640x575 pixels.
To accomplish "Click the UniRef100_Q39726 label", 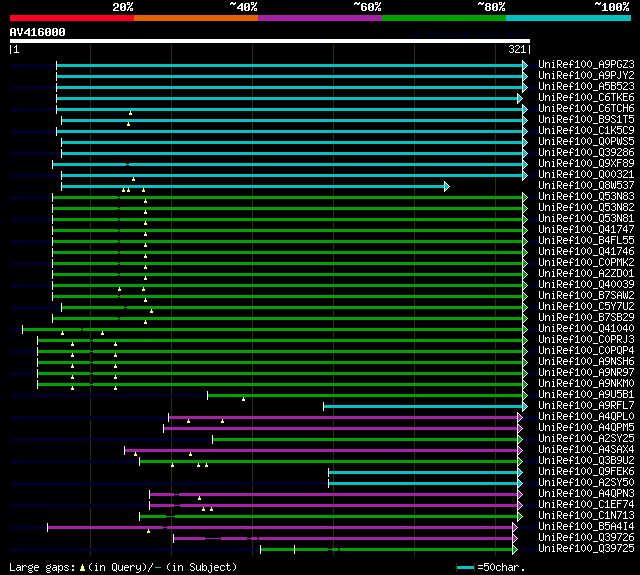I will (x=586, y=538).
